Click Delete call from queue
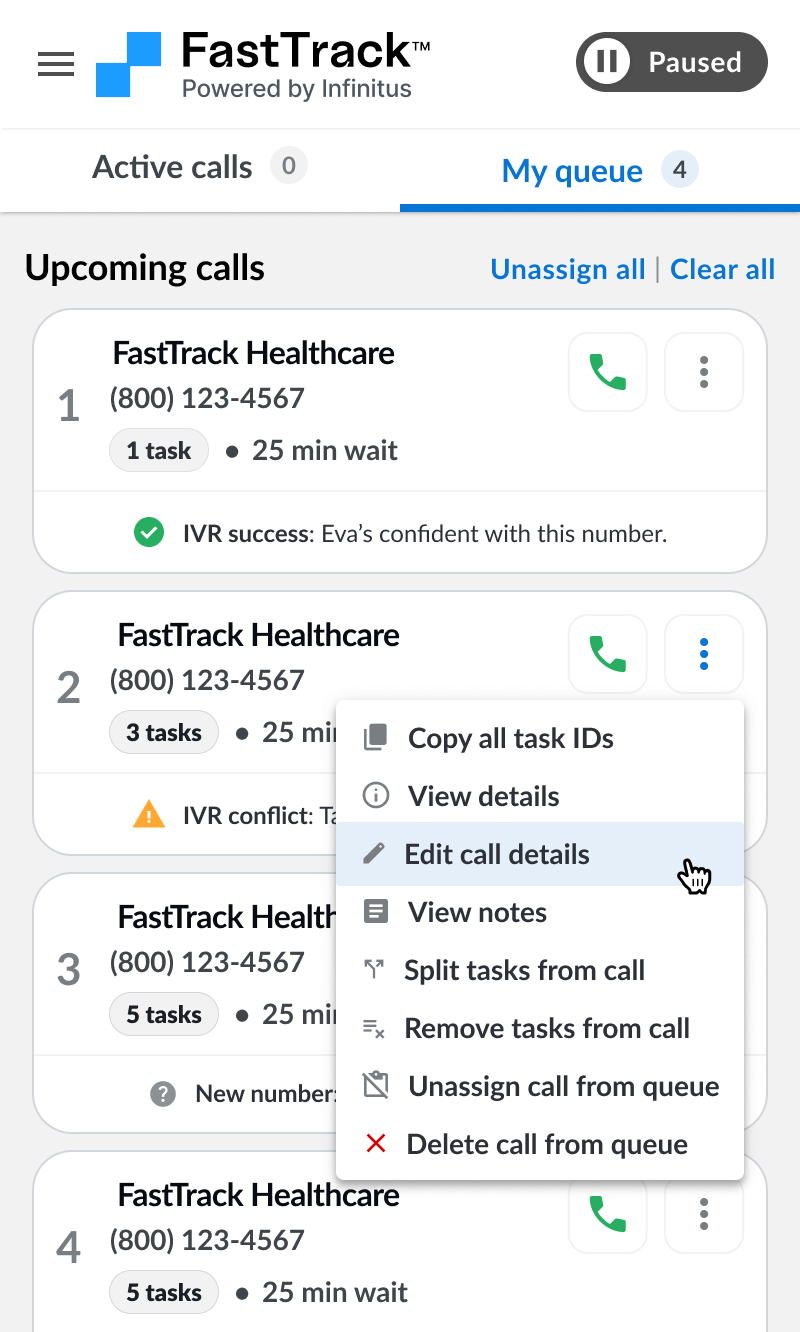Image resolution: width=800 pixels, height=1332 pixels. coord(540,1145)
